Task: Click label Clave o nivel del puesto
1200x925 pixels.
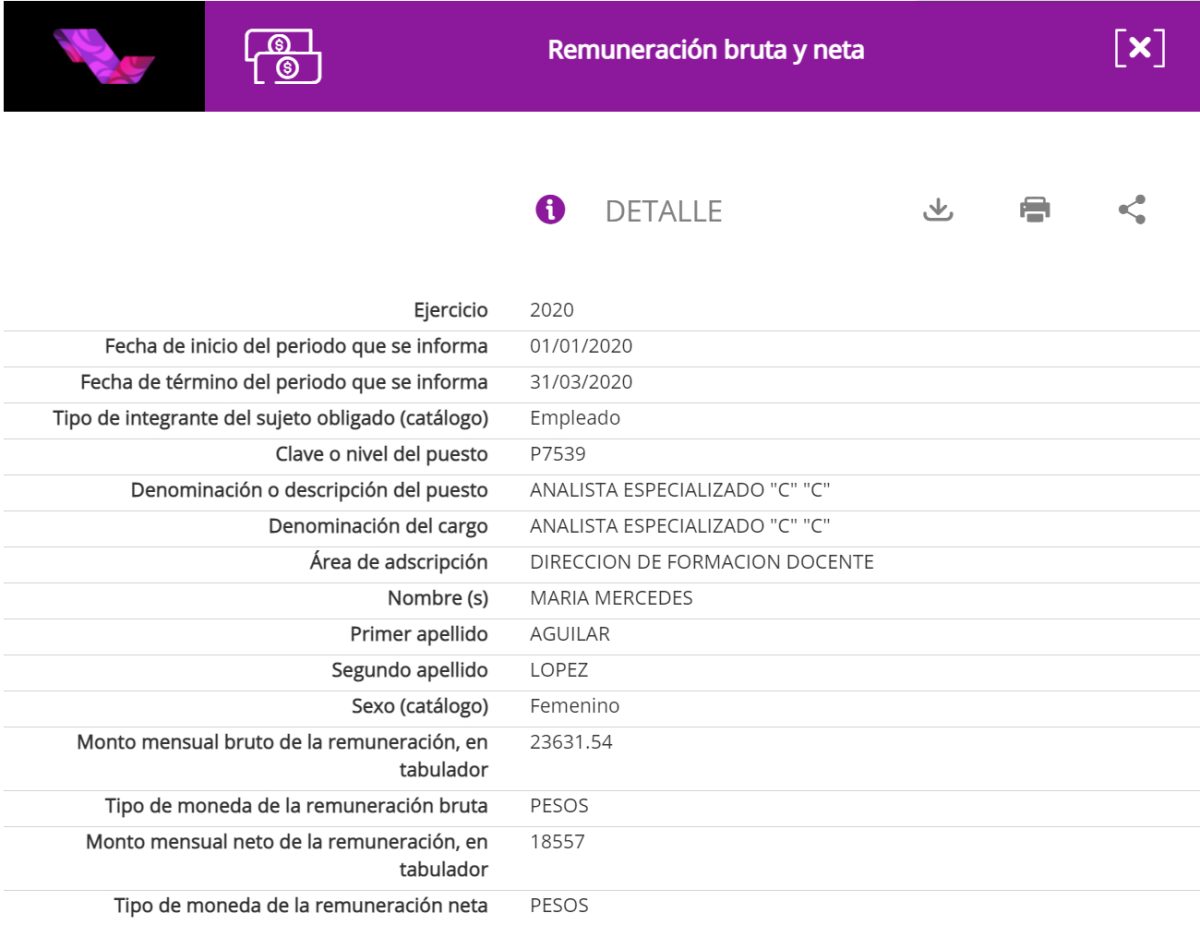Action: pos(382,455)
